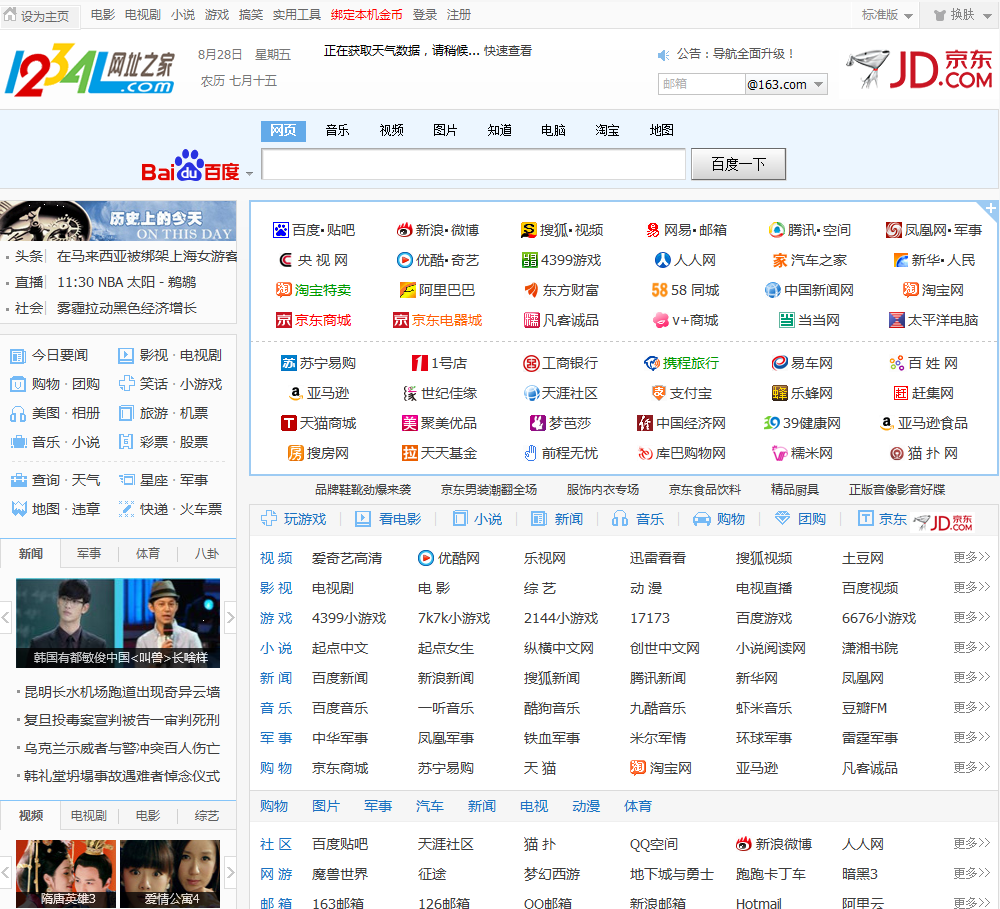The width and height of the screenshot is (1000, 909).
Task: Click the 搜狐·视频 icon
Action: coord(528,230)
